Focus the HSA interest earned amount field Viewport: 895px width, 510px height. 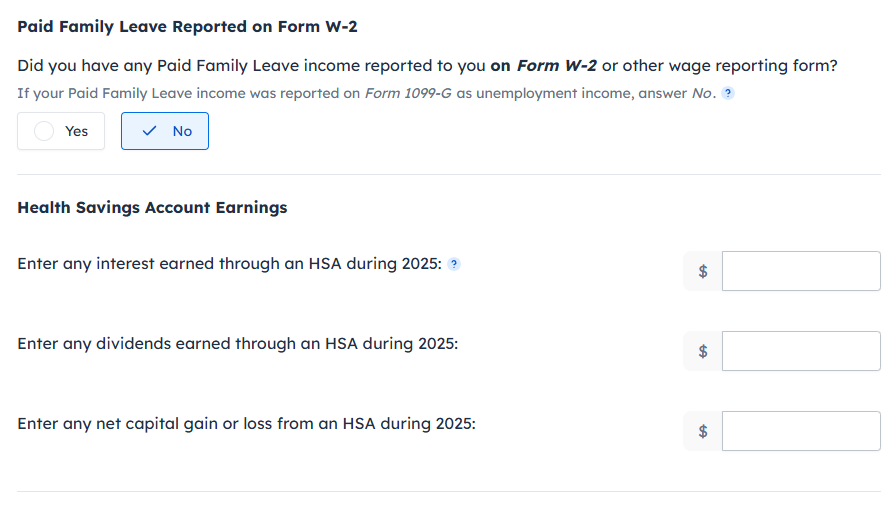pos(800,271)
